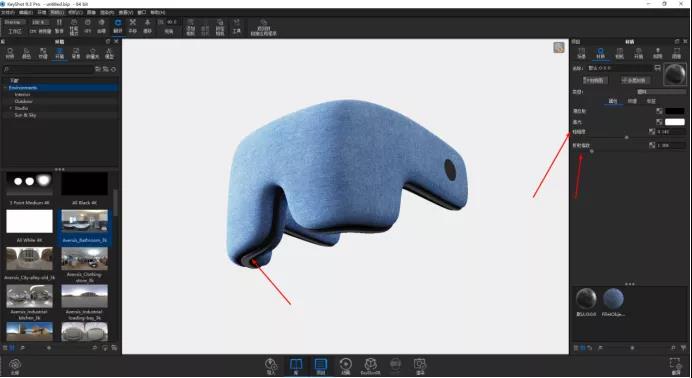Image resolution: width=692 pixels, height=378 pixels.
Task: Click the library search field
Action: point(48,69)
